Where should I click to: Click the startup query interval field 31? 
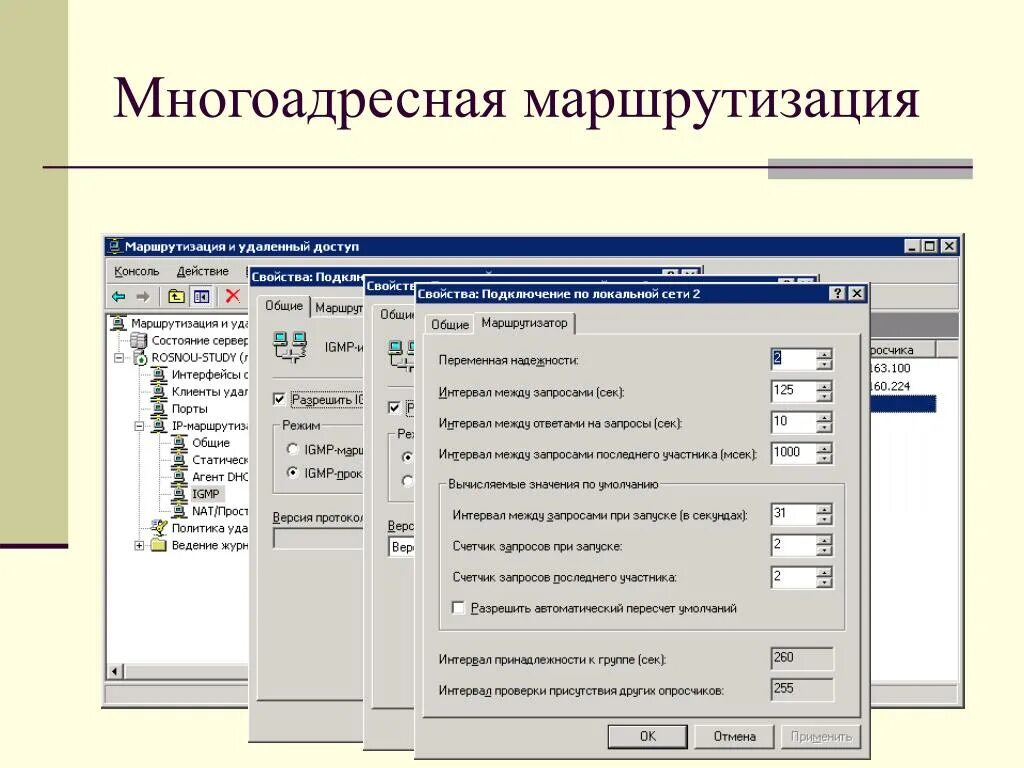coord(793,513)
